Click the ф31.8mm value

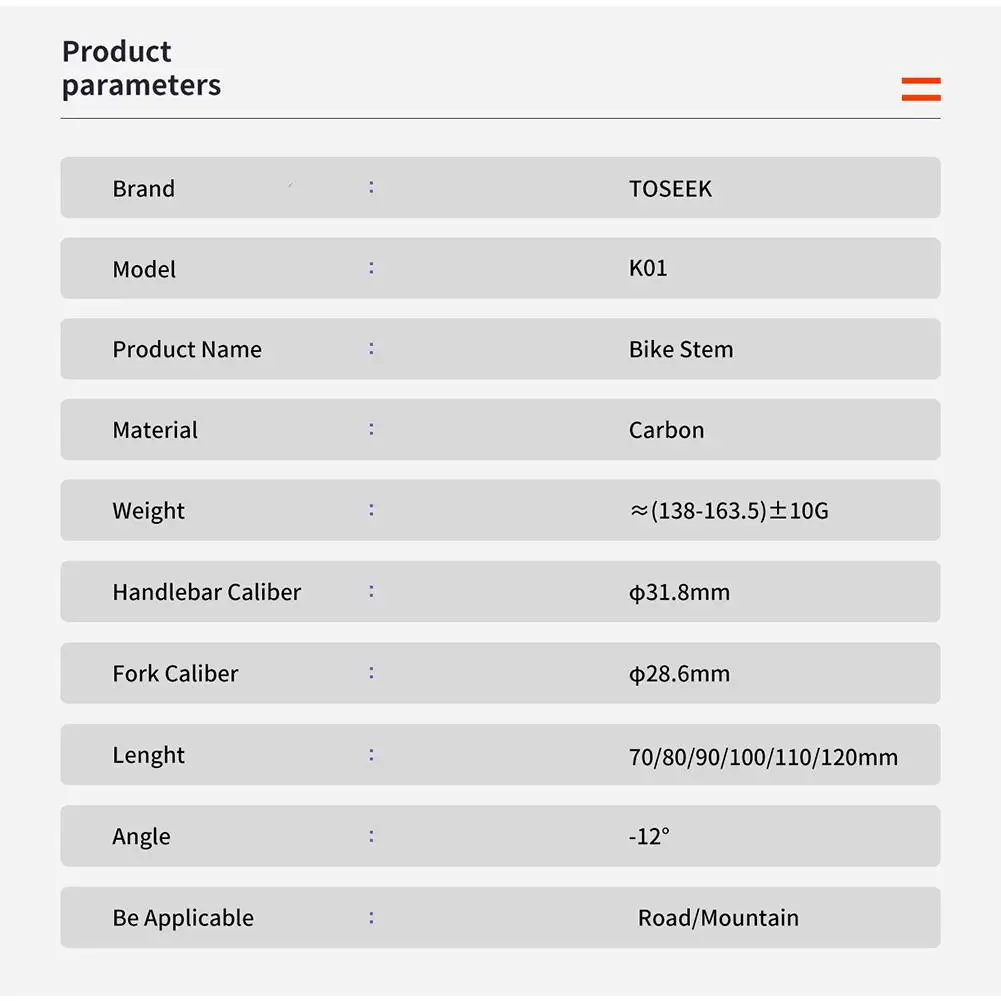click(679, 592)
